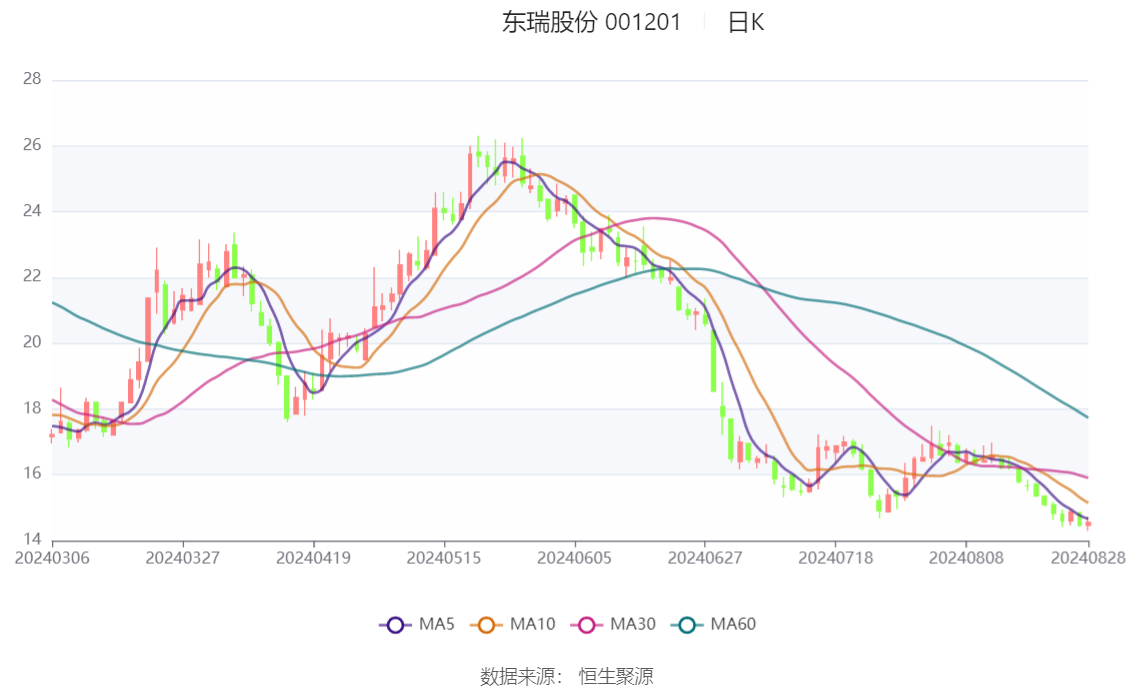Screen dimensions: 1134x689
Task: Toggle the MA5 legend marker icon
Action: 395,625
